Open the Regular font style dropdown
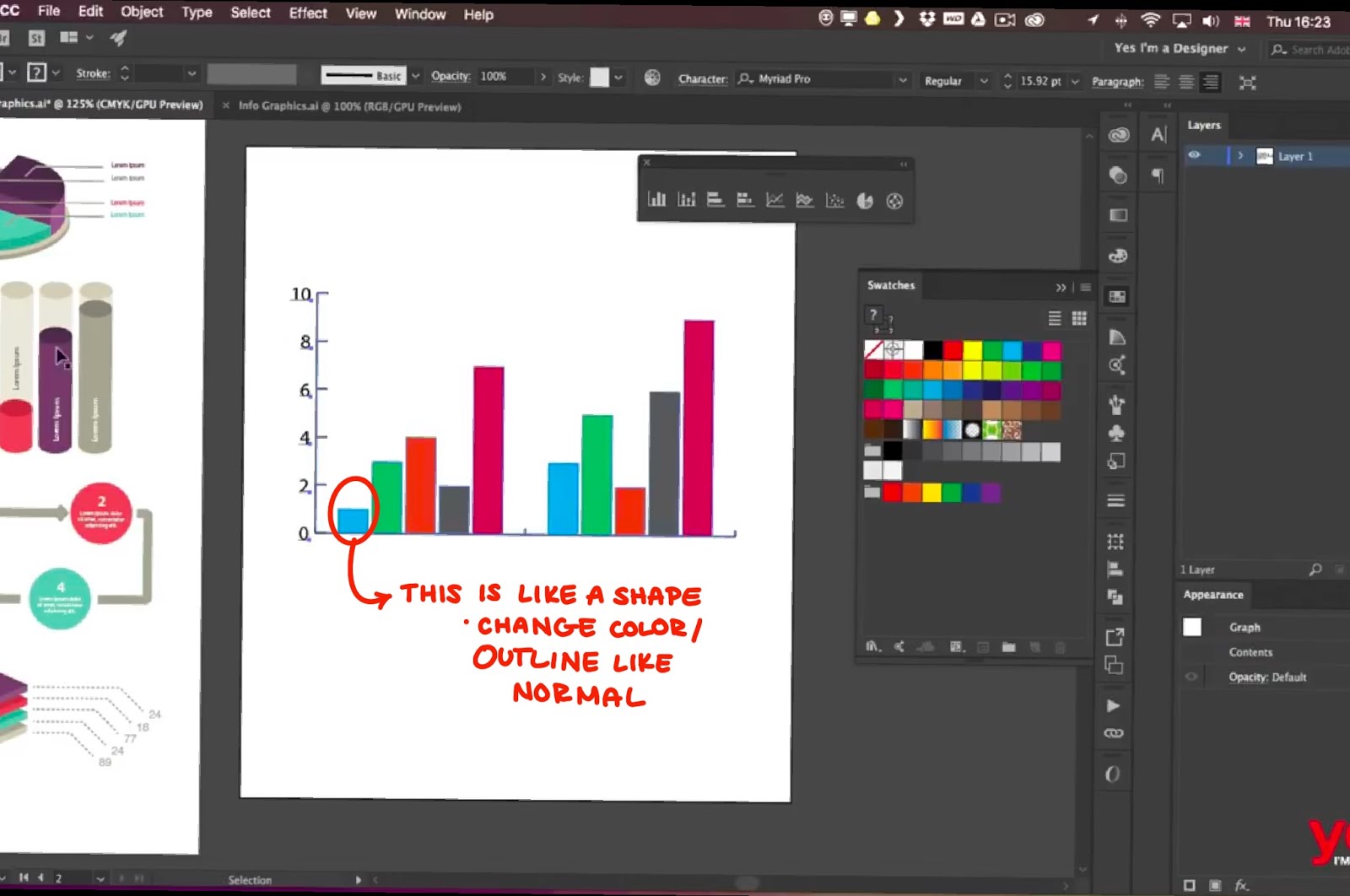 click(x=985, y=81)
